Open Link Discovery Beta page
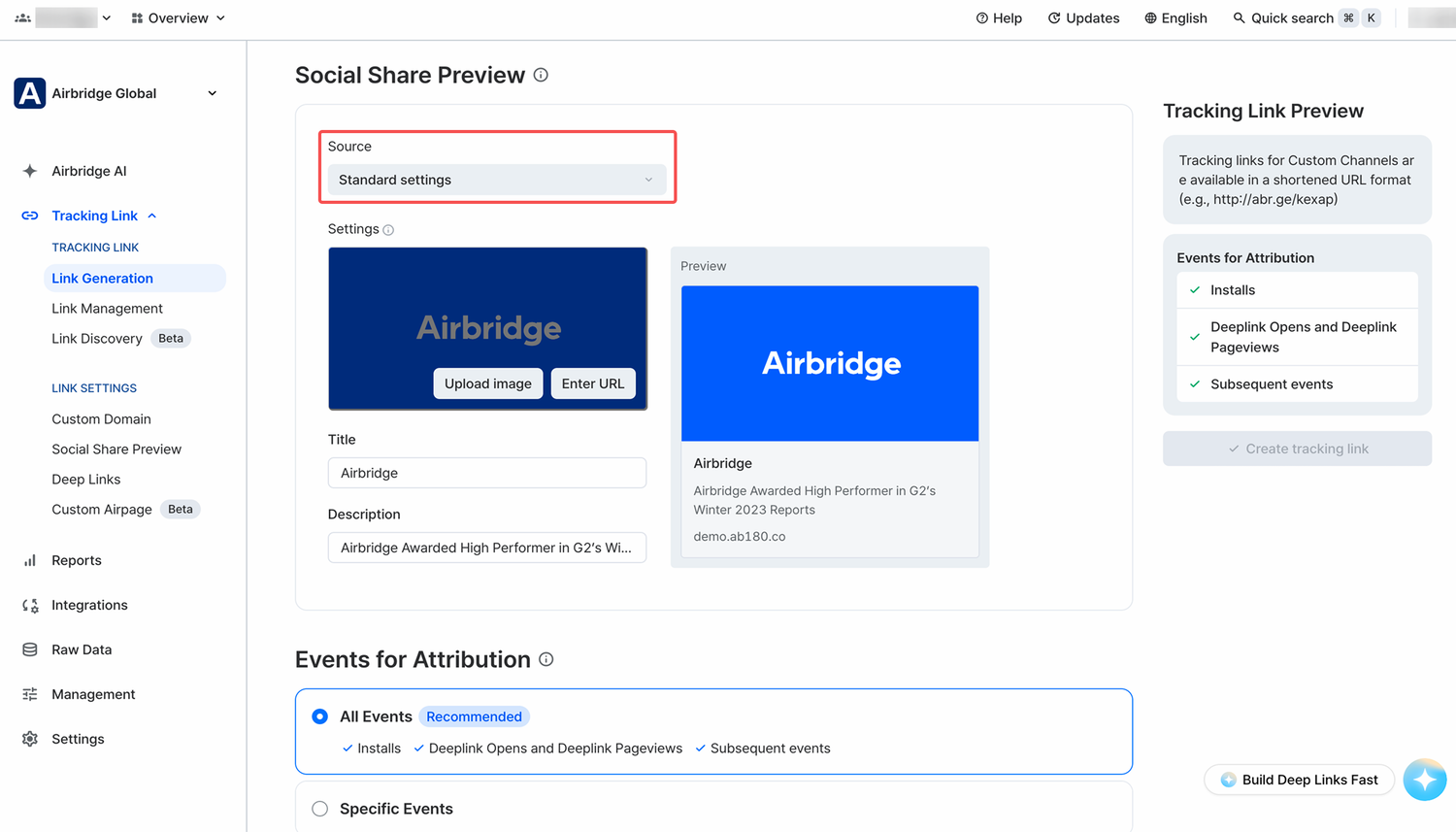Image resolution: width=1456 pixels, height=832 pixels. 120,339
